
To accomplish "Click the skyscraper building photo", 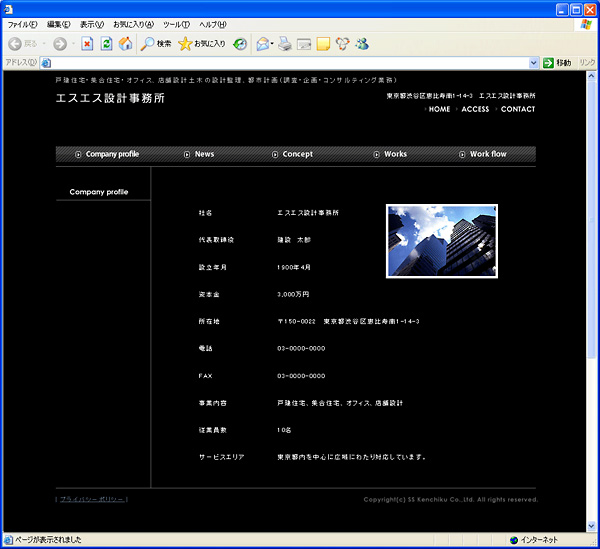I will tap(442, 241).
